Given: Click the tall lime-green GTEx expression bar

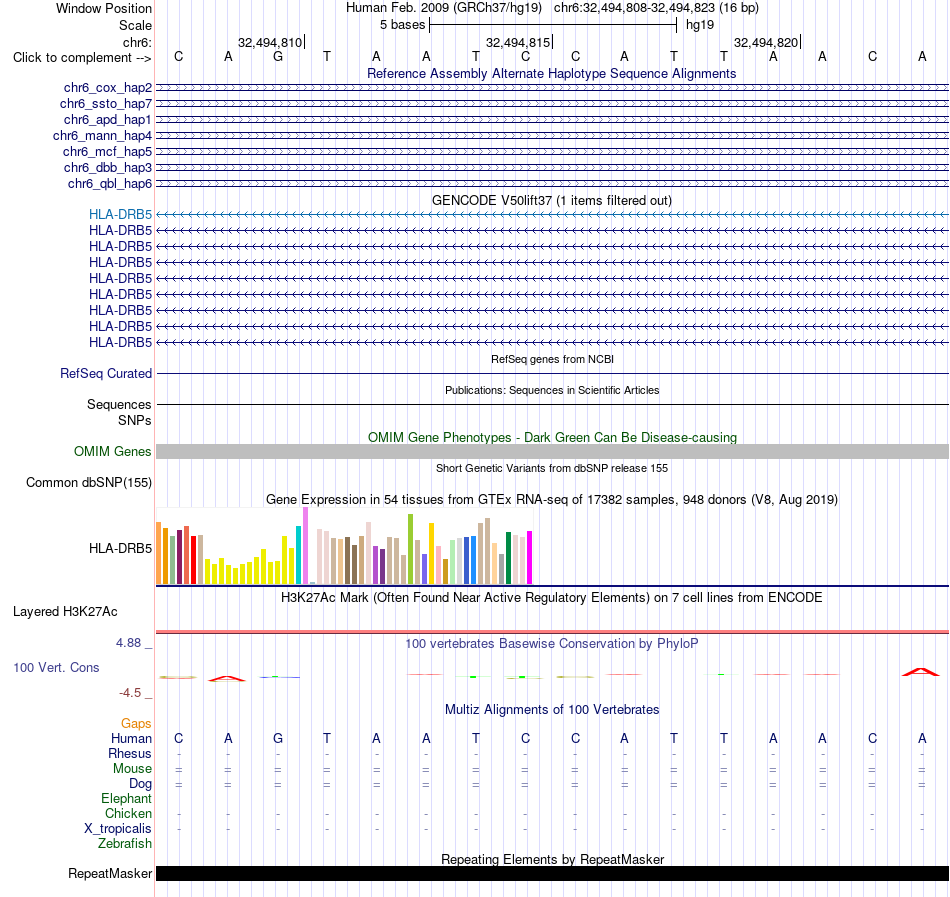Looking at the screenshot, I should pos(411,549).
